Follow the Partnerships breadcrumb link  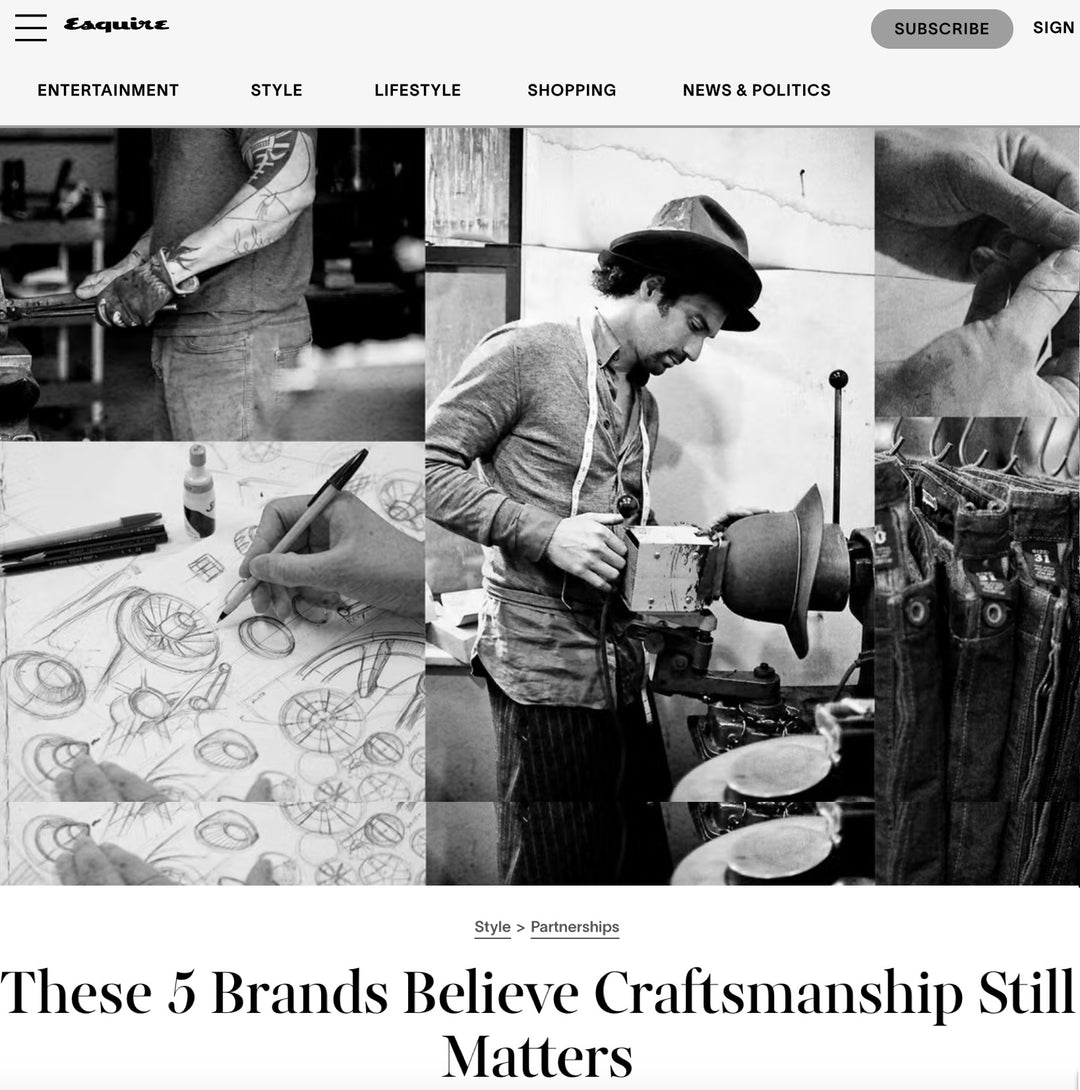(575, 927)
